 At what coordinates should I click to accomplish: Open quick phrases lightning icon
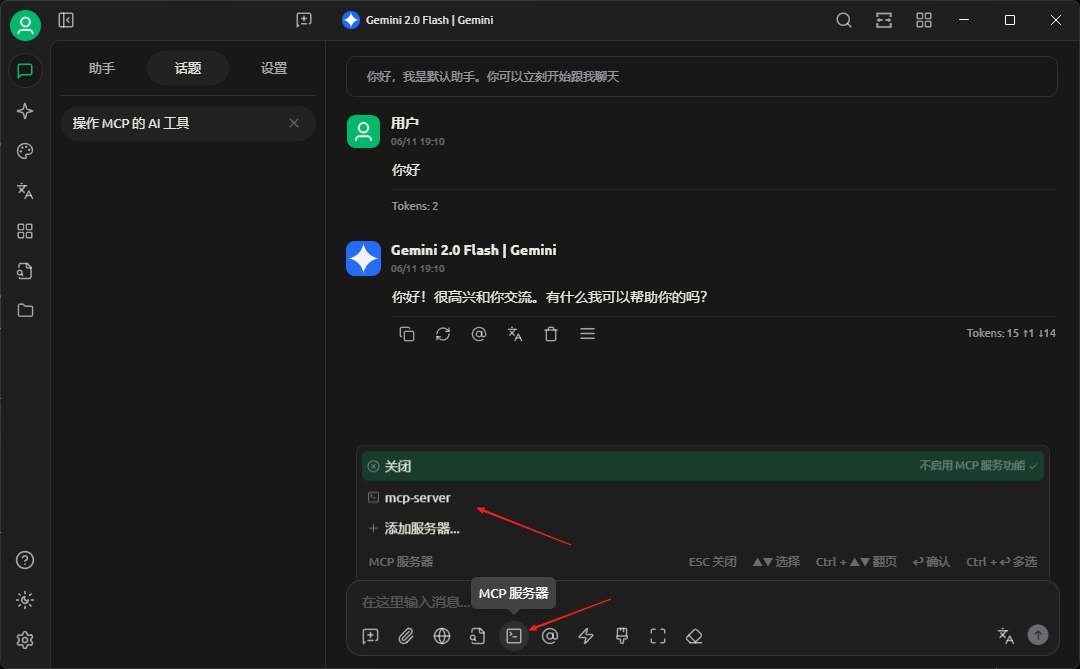(x=586, y=636)
